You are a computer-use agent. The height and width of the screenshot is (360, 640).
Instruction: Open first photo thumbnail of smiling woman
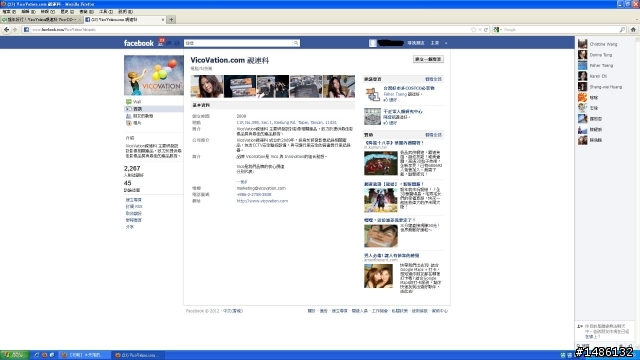point(207,86)
